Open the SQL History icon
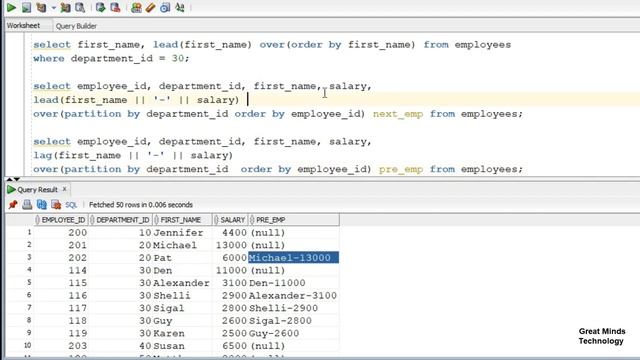 tap(165, 7)
